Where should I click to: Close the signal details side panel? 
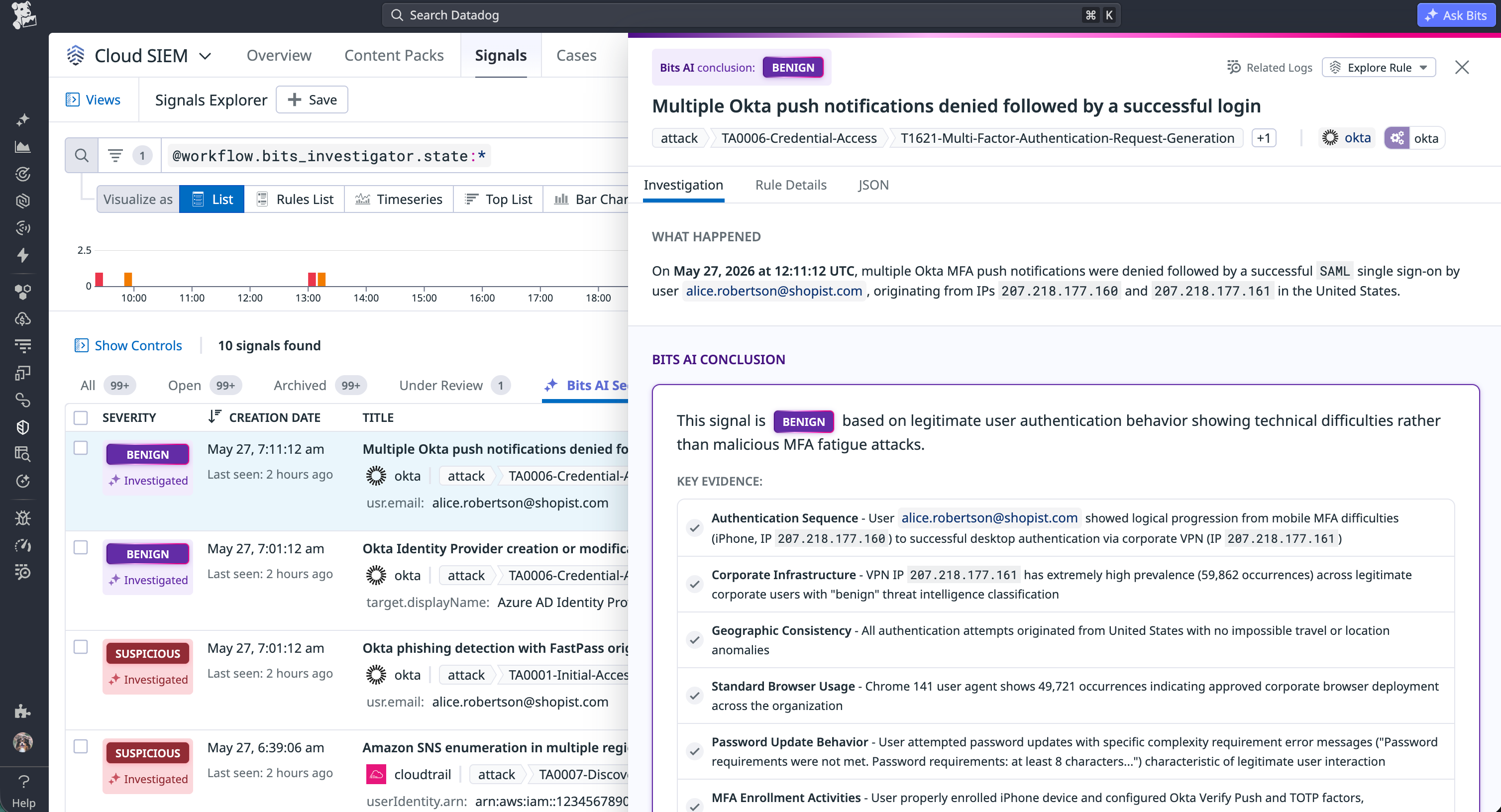(x=1461, y=68)
